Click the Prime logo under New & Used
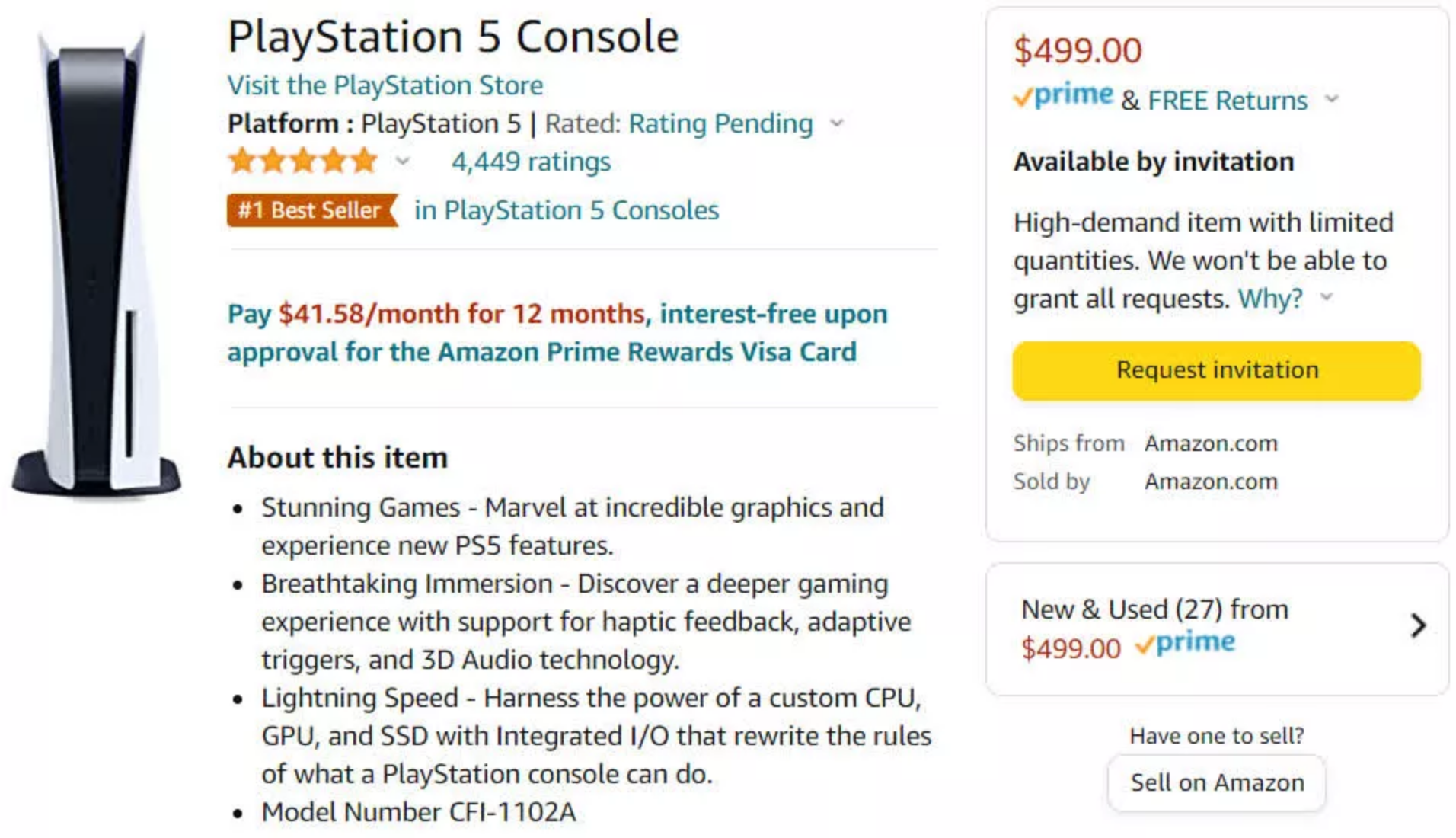Screen dimensions: 1456x838 [1185, 644]
